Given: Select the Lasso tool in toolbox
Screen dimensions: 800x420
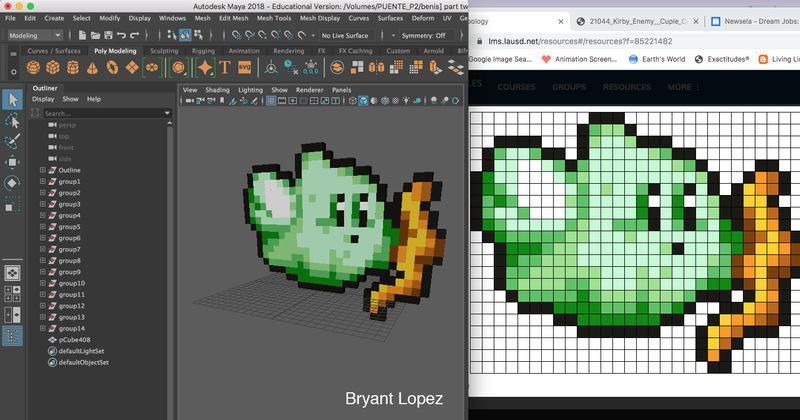Looking at the screenshot, I should point(12,120).
